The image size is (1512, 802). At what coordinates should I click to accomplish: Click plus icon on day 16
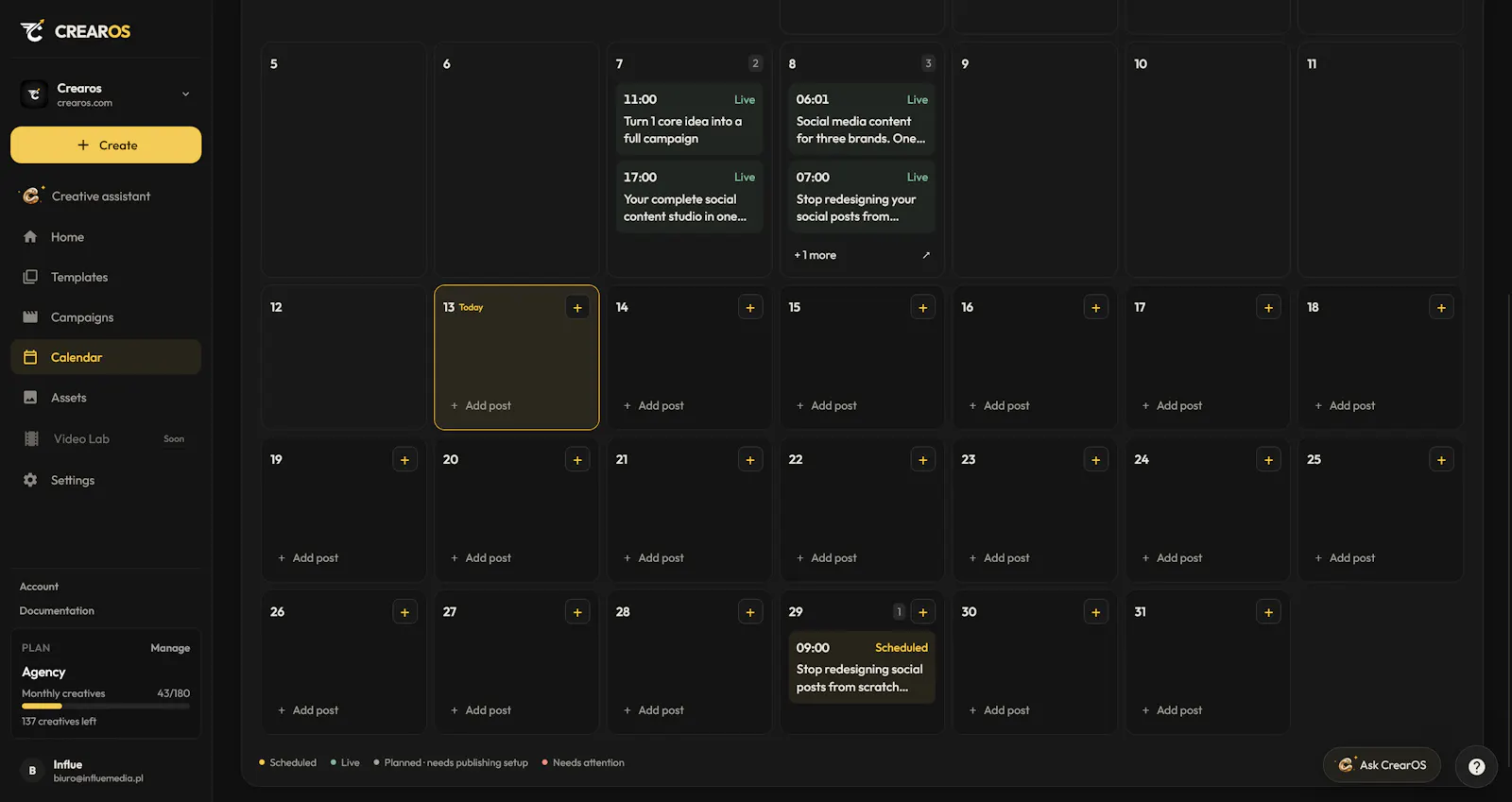(1096, 308)
